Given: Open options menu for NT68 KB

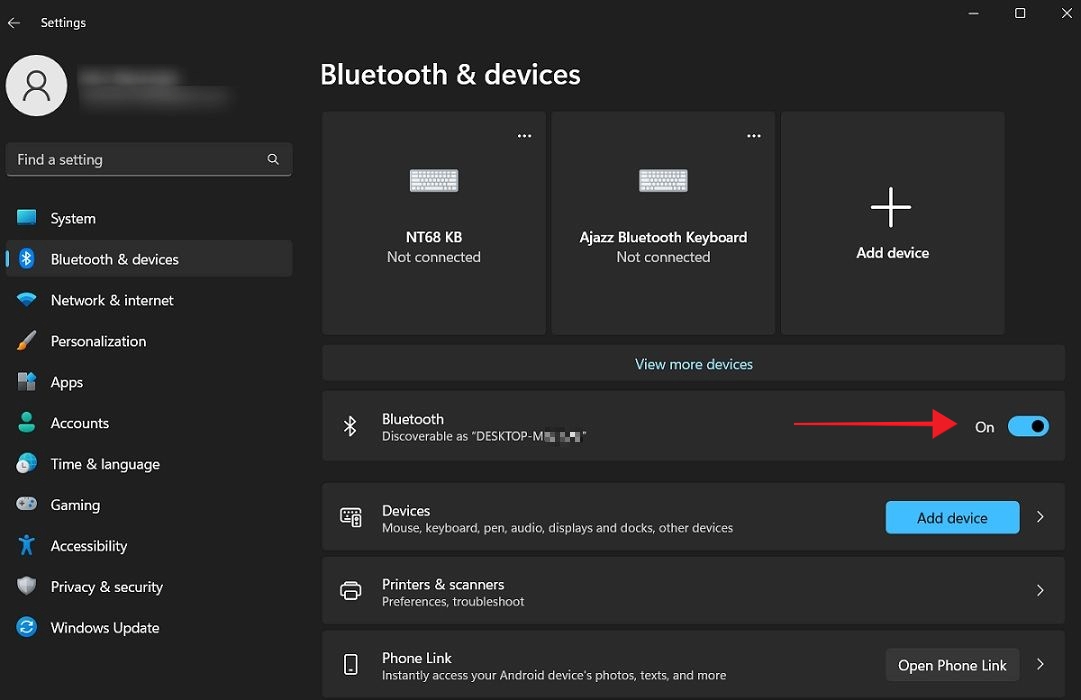Looking at the screenshot, I should 524,135.
